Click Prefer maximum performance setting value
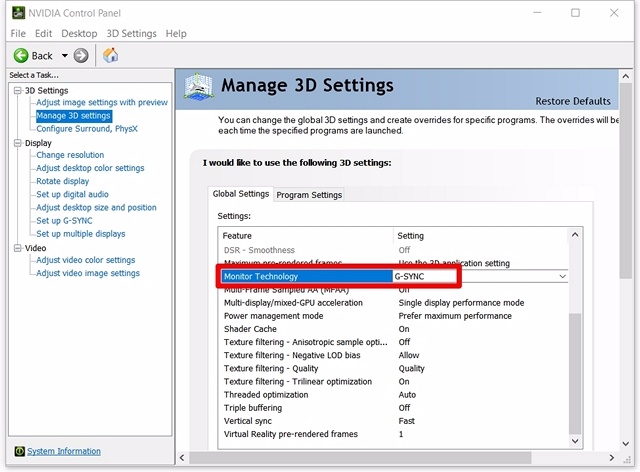Screen dimensions: 640x472 pyautogui.click(x=455, y=316)
